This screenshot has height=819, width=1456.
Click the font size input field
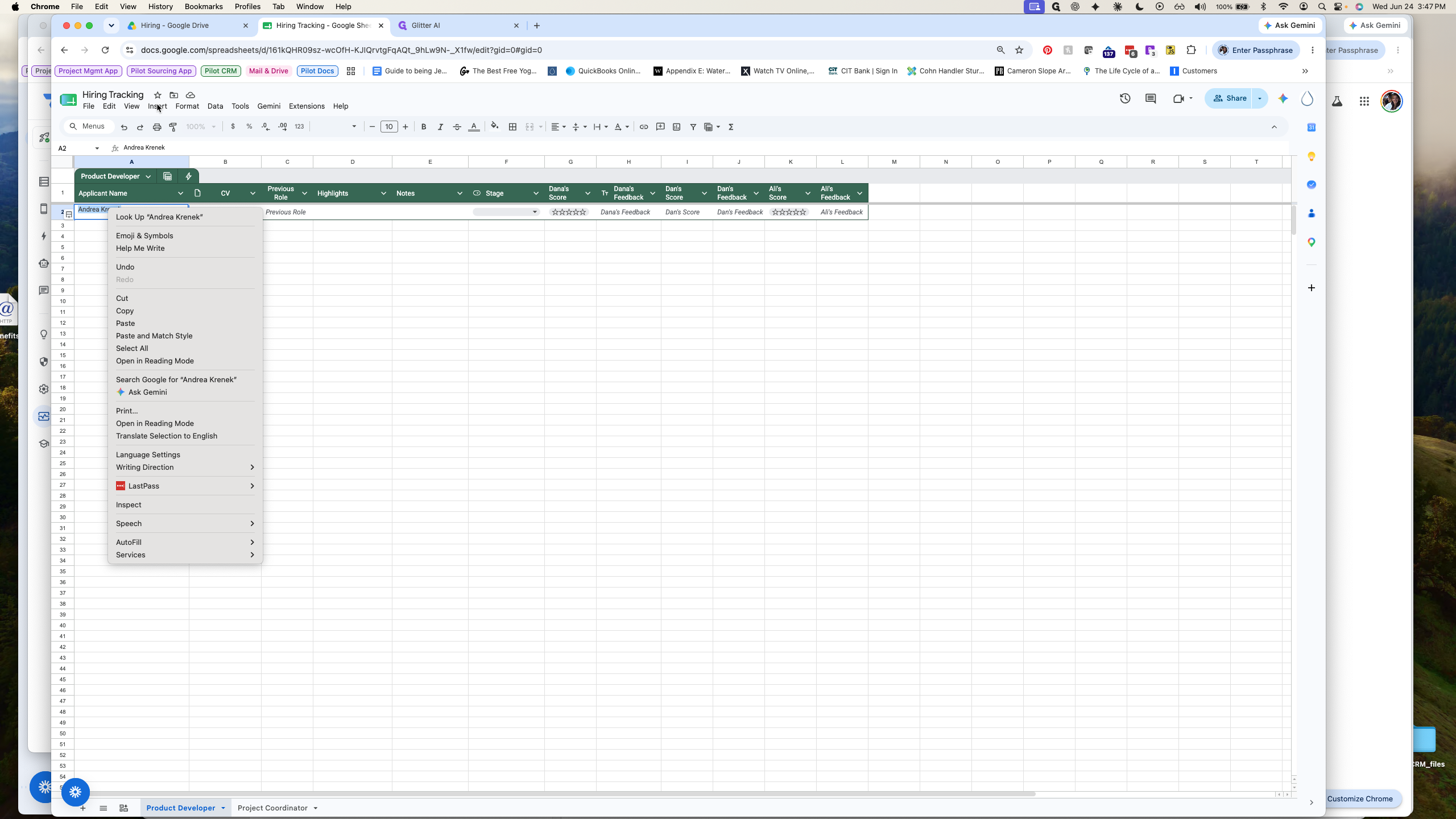pos(389,127)
